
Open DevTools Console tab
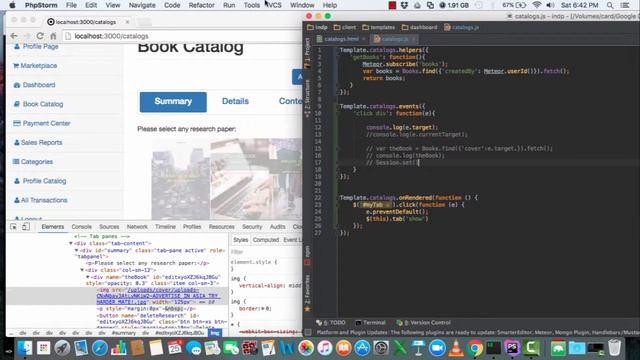coord(82,227)
